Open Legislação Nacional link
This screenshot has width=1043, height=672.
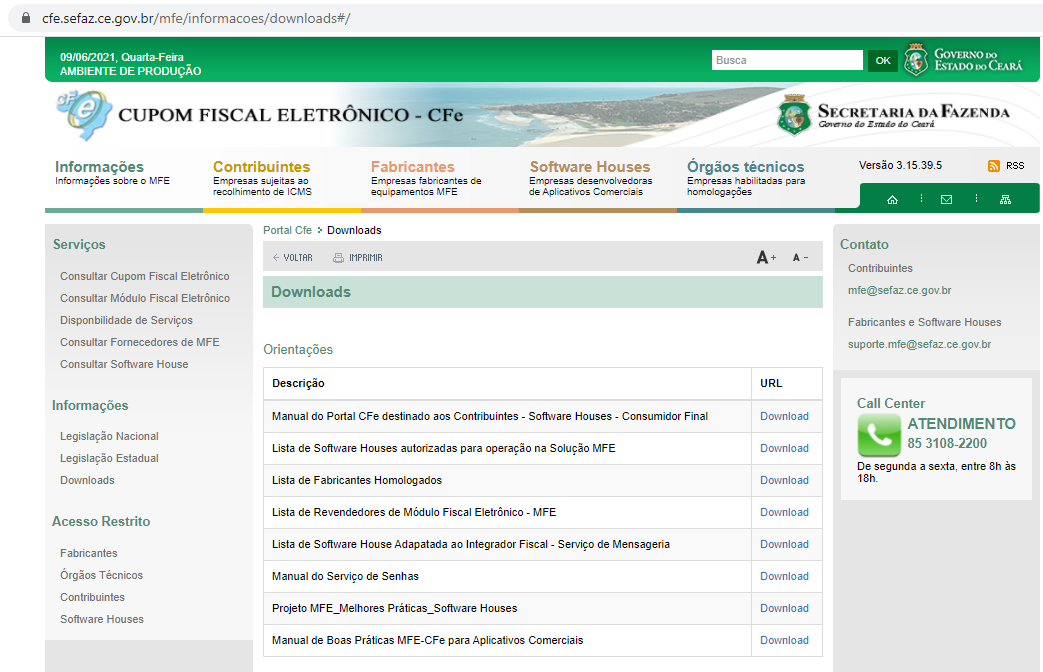click(x=109, y=436)
